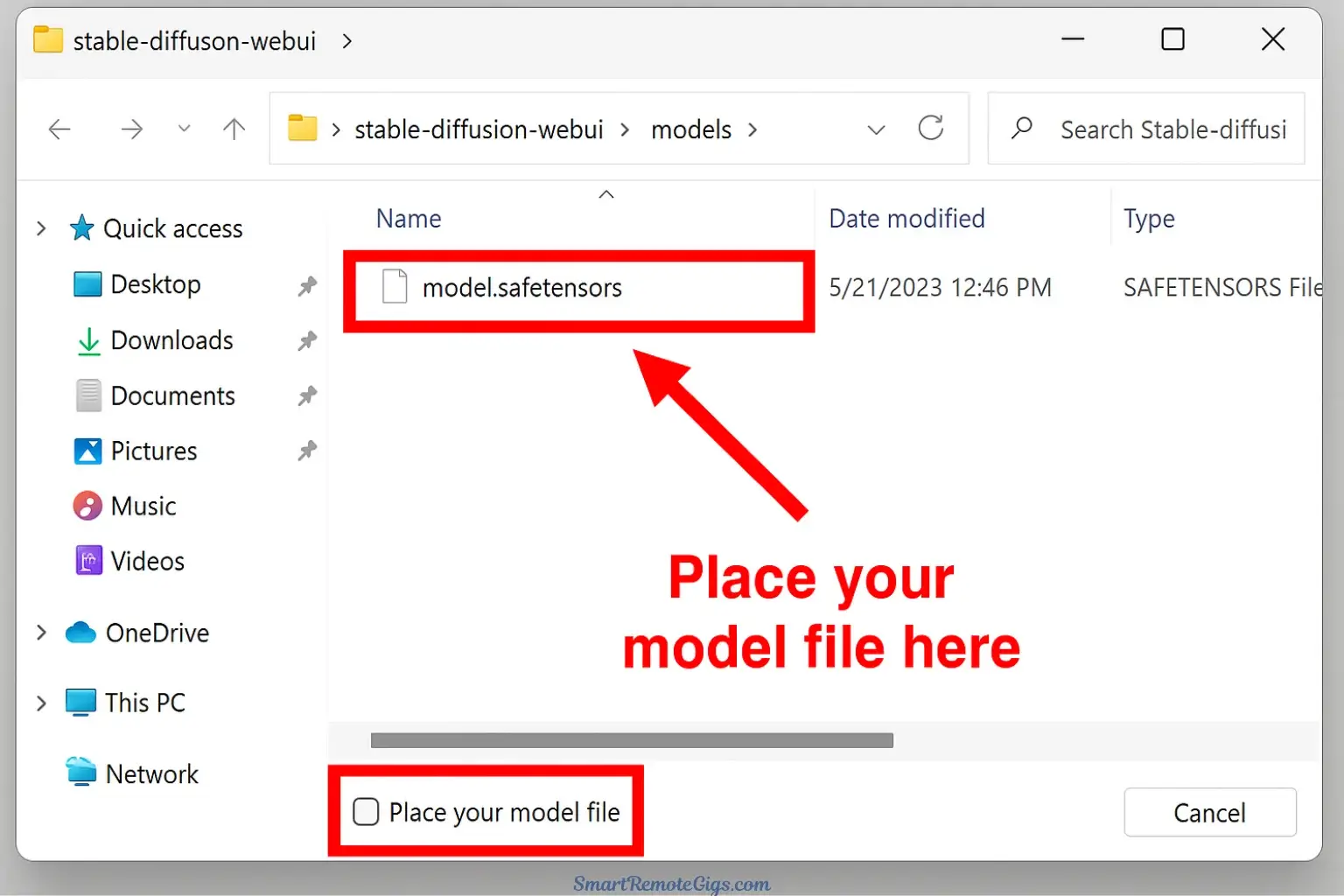Open recent locations dropdown arrow
This screenshot has width=1344, height=896.
click(x=184, y=129)
